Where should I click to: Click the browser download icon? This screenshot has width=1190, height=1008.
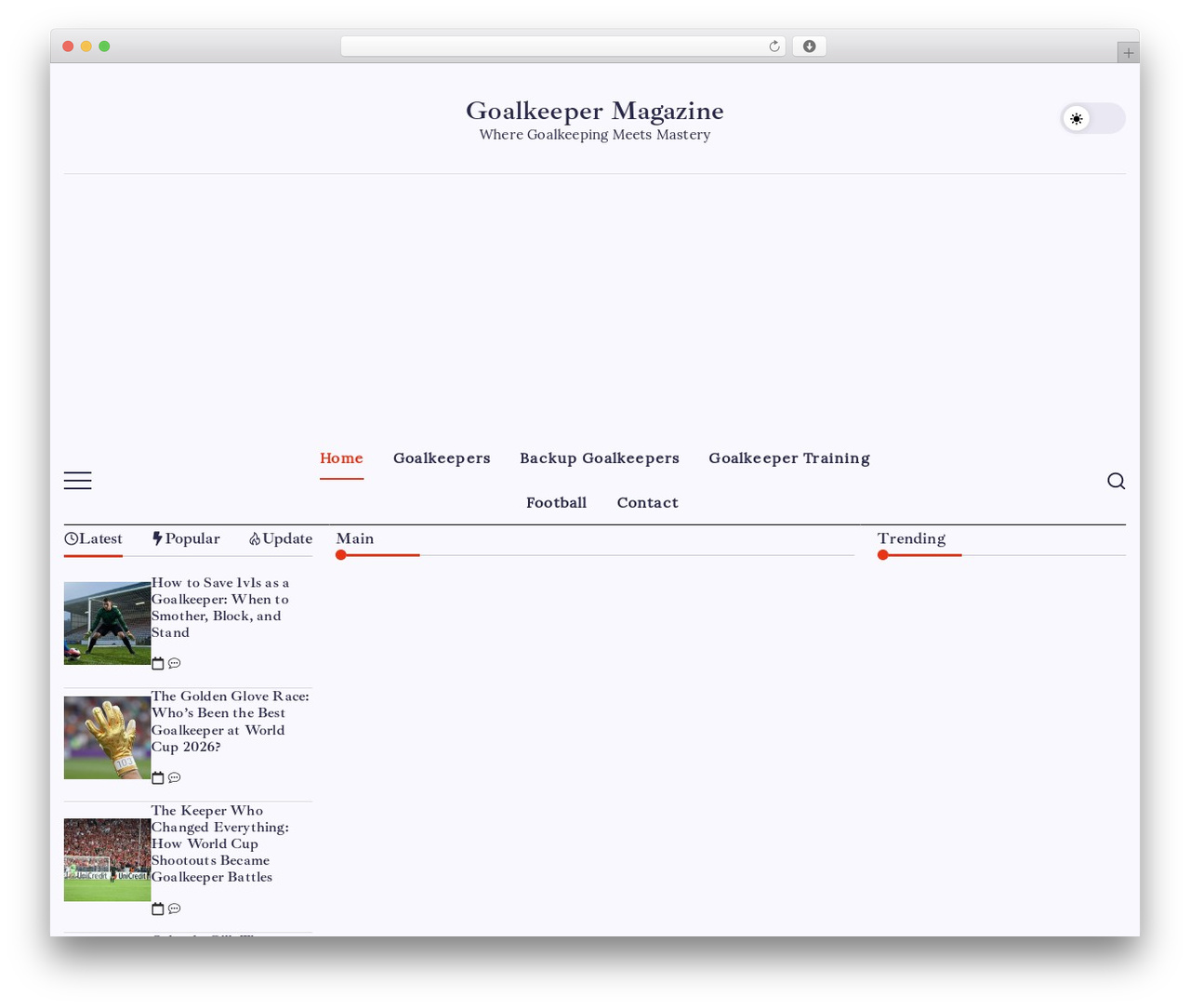[809, 46]
